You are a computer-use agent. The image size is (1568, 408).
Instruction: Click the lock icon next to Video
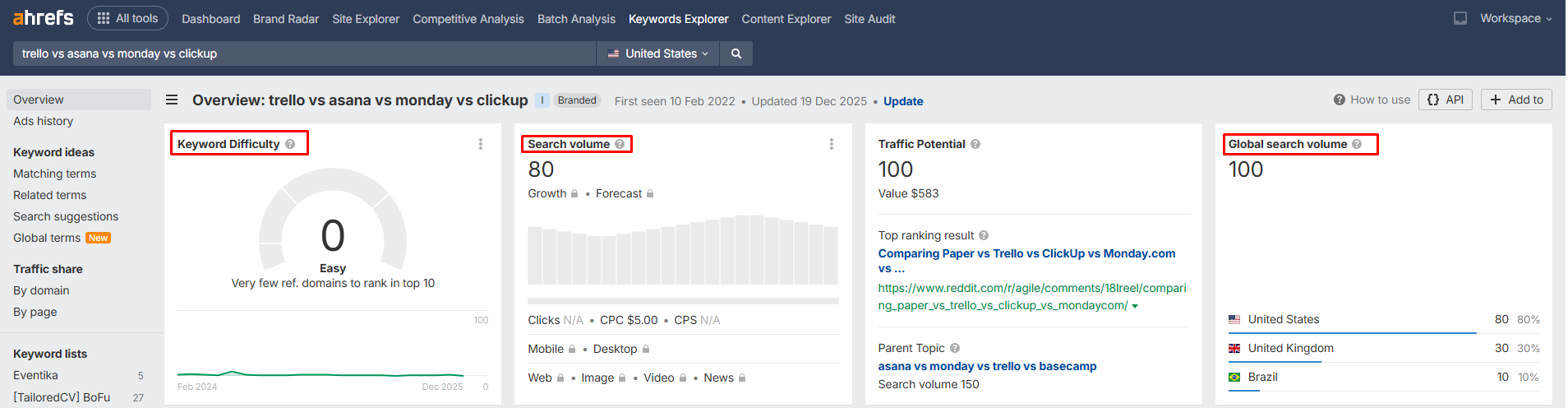tap(683, 378)
